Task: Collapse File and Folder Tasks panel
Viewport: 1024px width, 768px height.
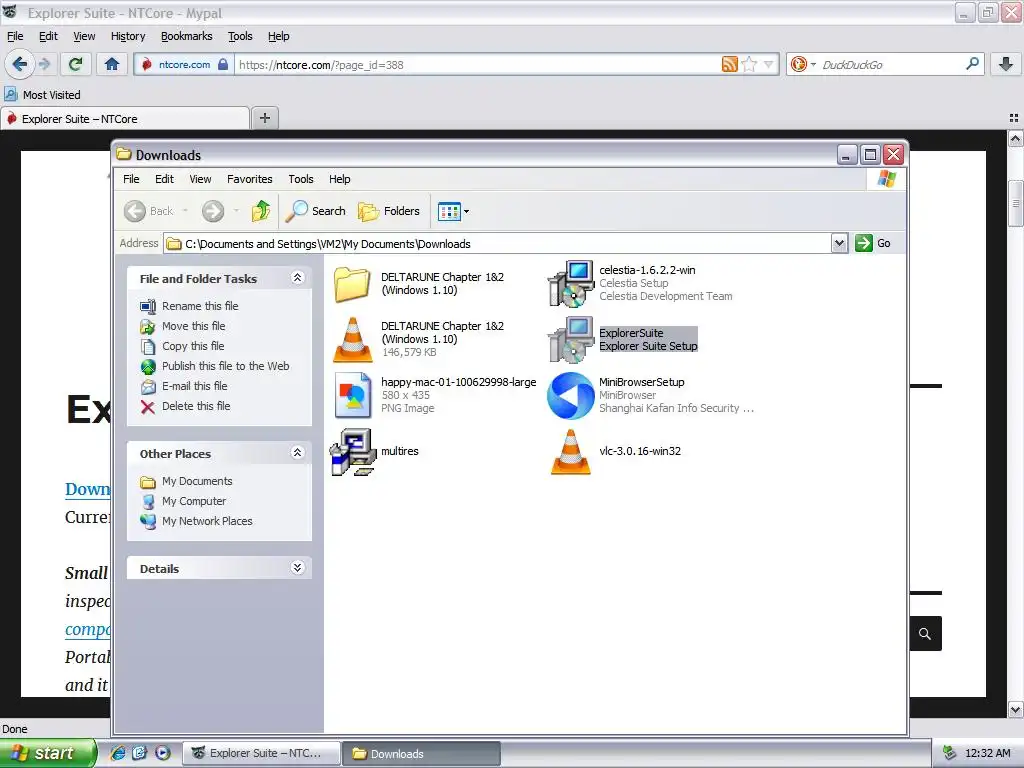Action: click(297, 278)
